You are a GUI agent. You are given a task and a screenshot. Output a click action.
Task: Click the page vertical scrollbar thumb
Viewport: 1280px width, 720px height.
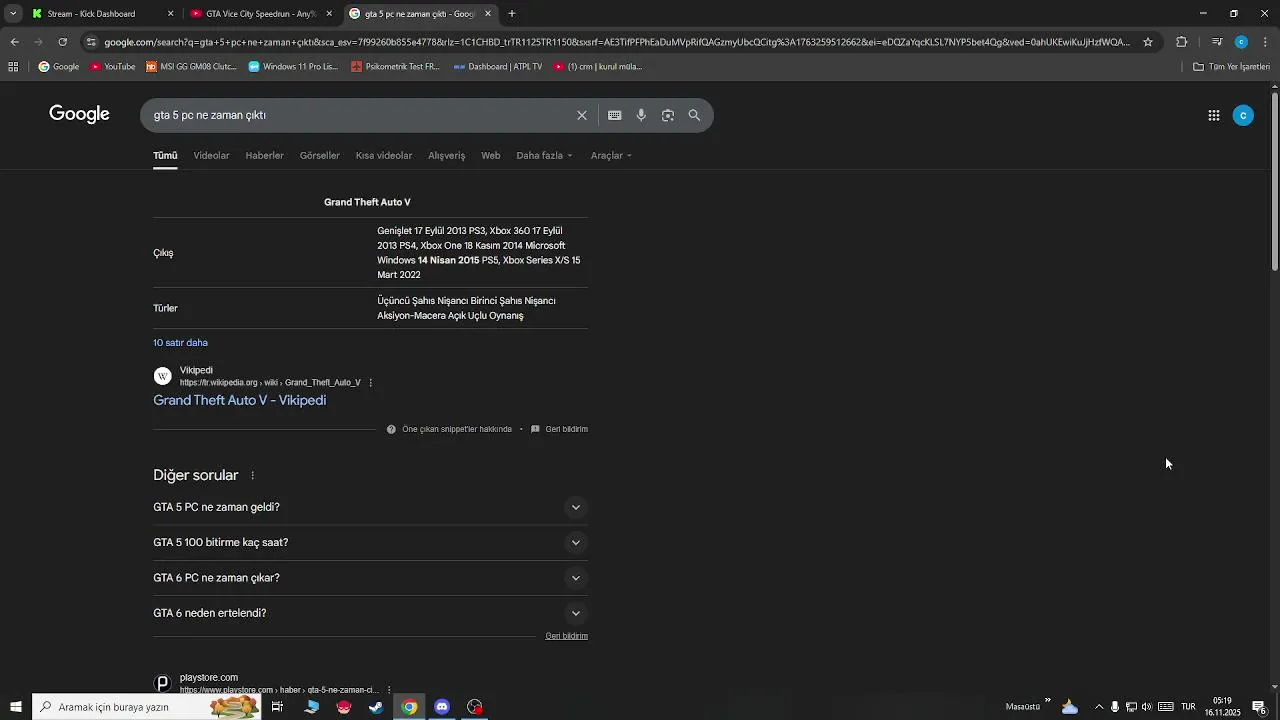(1274, 180)
